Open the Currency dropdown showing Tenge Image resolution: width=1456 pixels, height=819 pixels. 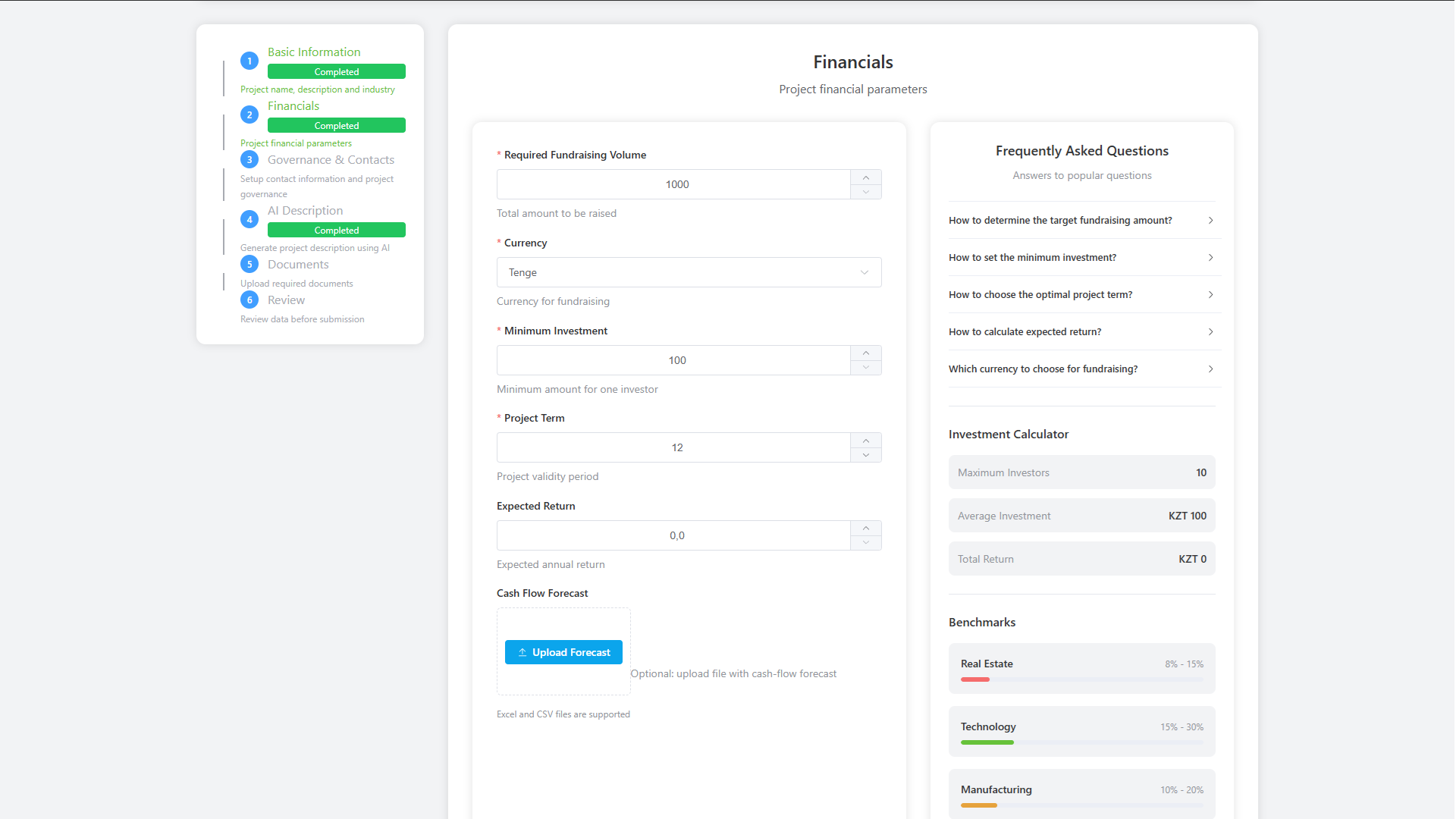[x=689, y=272]
